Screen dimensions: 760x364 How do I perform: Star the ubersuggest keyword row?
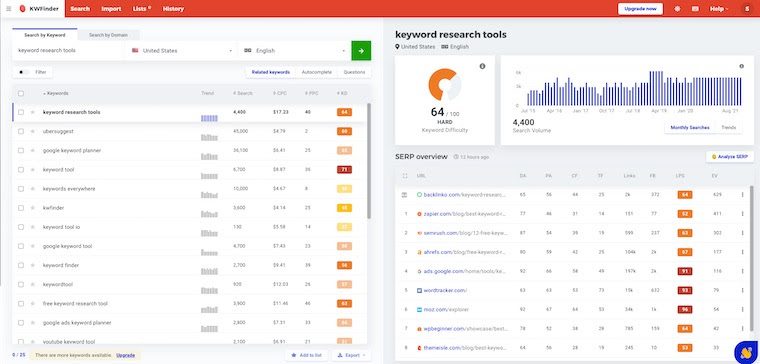tap(33, 131)
